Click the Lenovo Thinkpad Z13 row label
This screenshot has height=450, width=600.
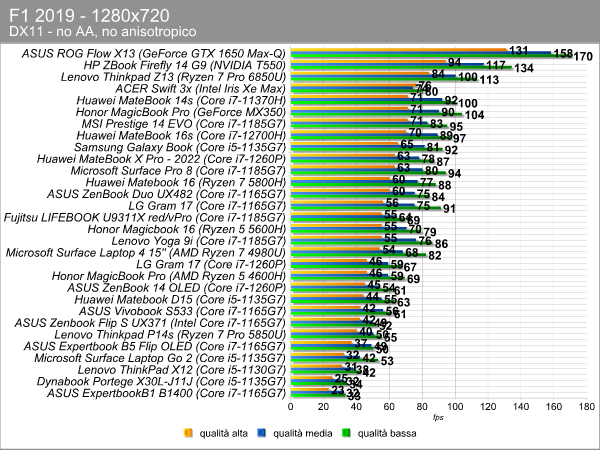tap(173, 77)
